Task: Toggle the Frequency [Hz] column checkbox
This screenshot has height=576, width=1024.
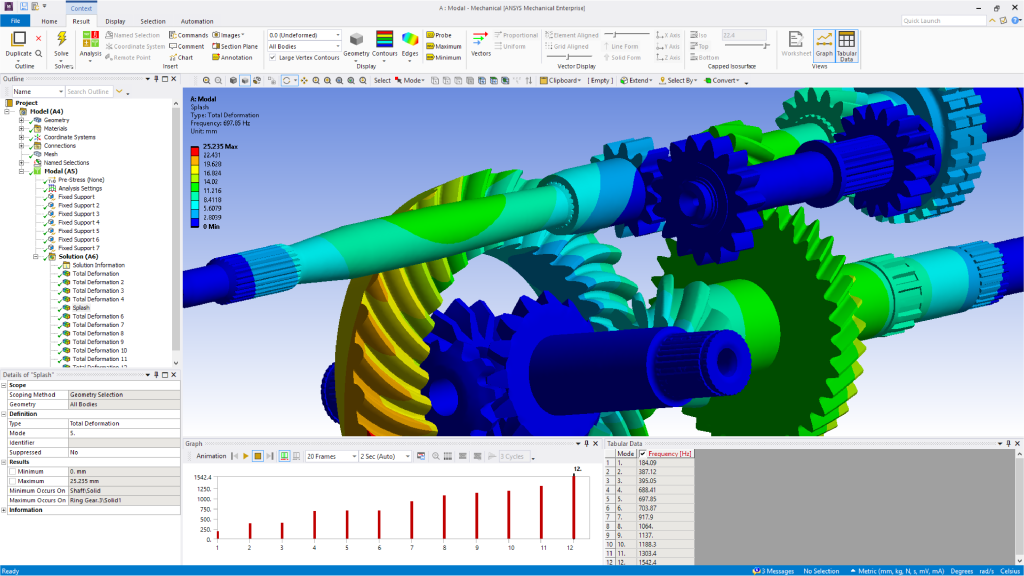Action: coord(642,454)
